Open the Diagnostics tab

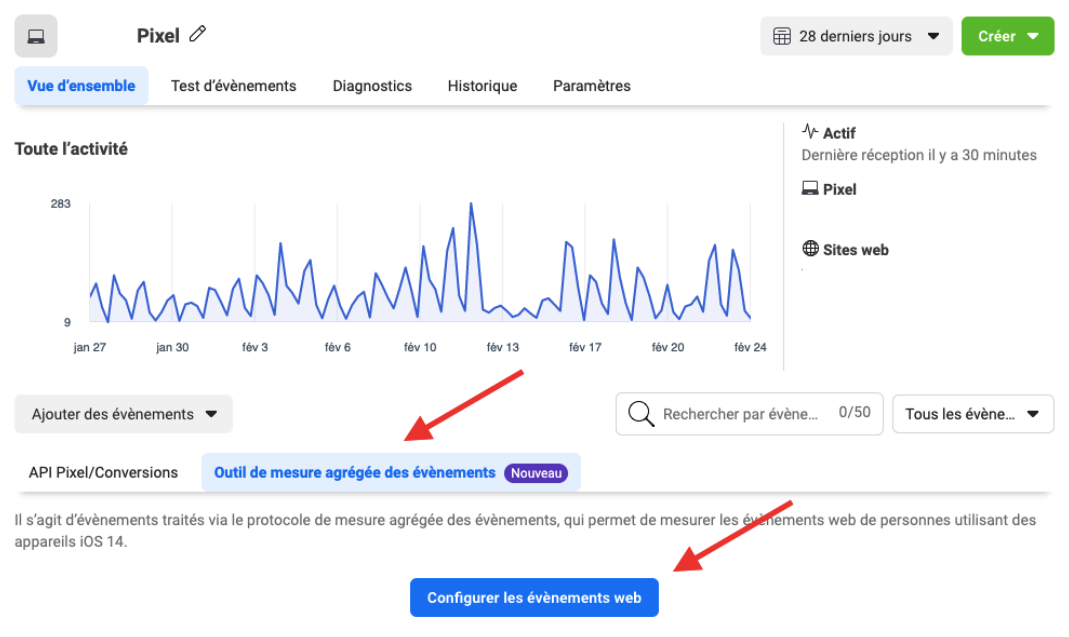[372, 86]
